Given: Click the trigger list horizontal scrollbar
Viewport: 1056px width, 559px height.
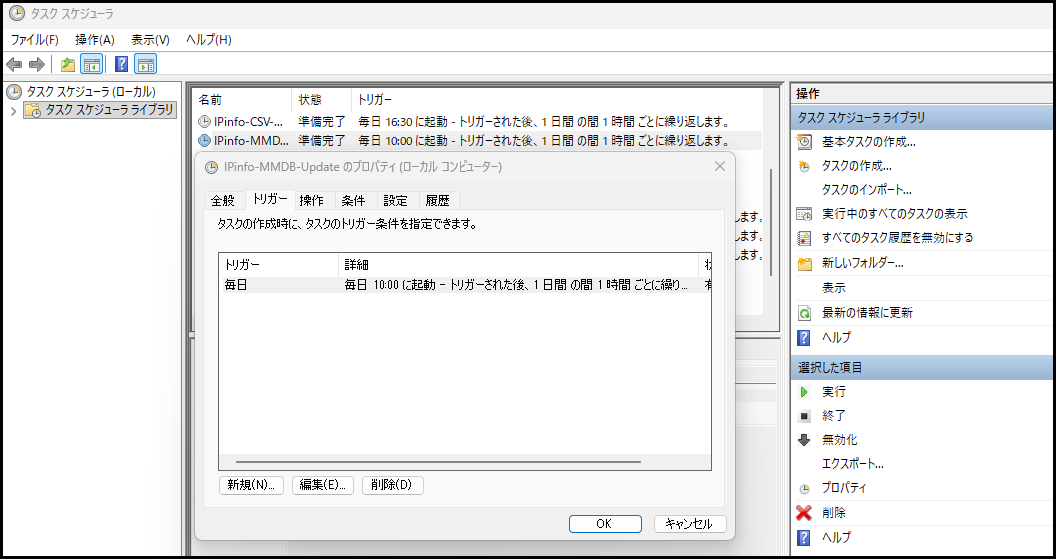Looking at the screenshot, I should coord(438,462).
